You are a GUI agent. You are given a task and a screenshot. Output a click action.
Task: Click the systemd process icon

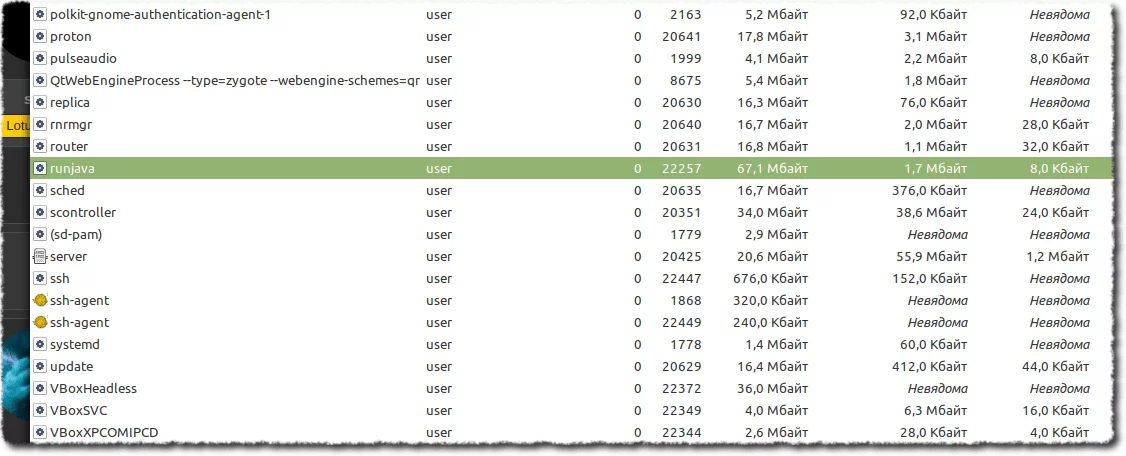(40, 345)
